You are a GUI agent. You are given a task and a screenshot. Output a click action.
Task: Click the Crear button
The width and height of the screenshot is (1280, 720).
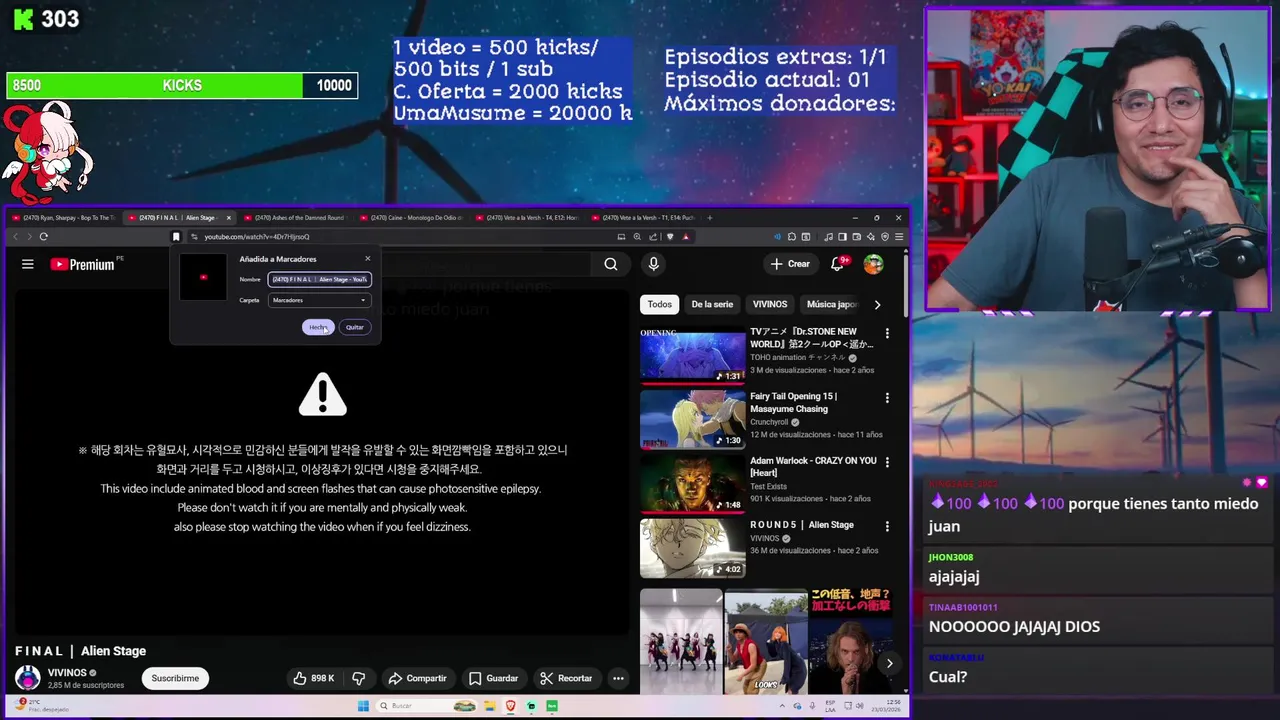click(x=790, y=264)
